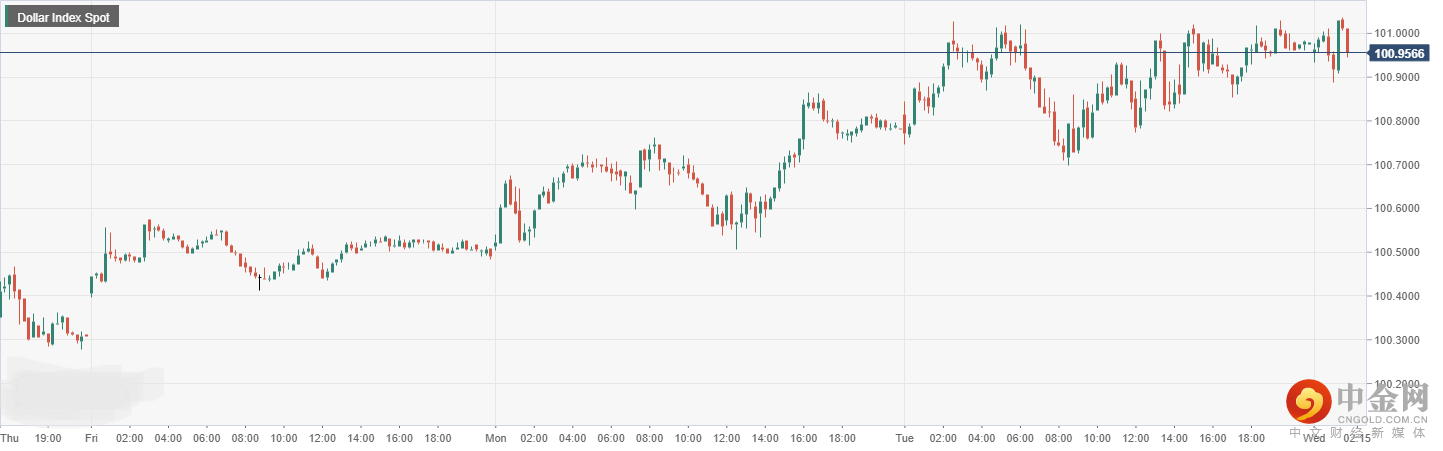Select the Thu day marker on time axis

[x=9, y=438]
